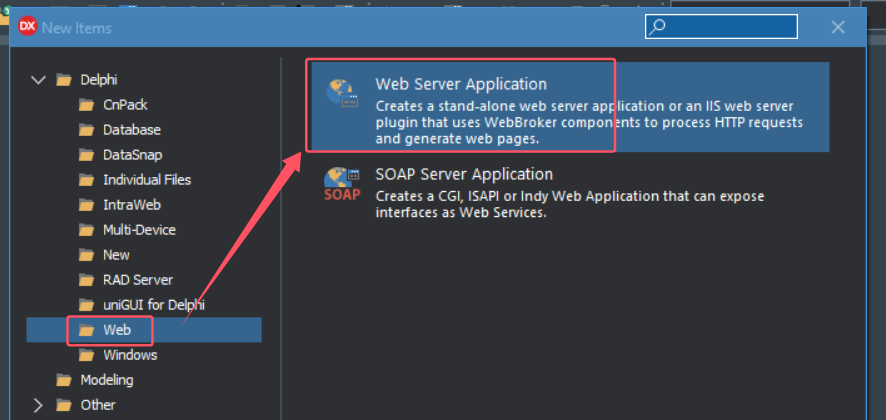Choose the CnPack category label
The height and width of the screenshot is (420, 886).
[125, 105]
